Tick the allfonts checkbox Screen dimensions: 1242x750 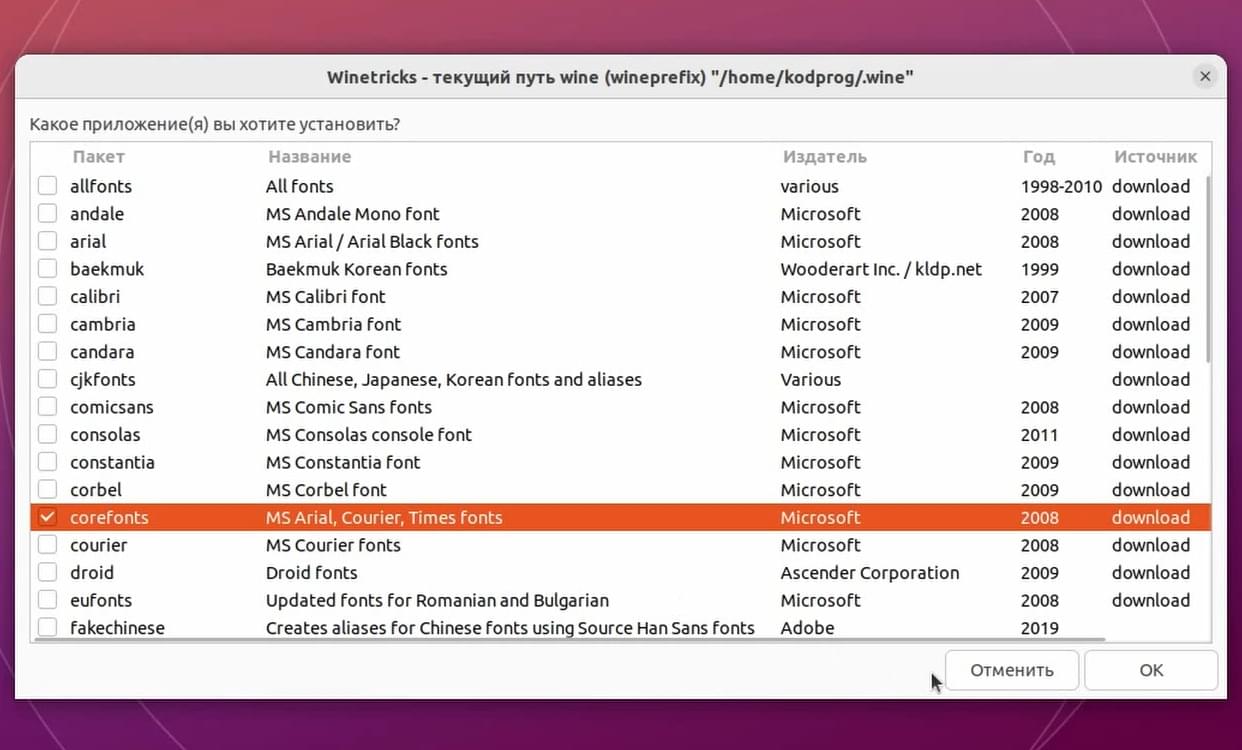(x=48, y=186)
